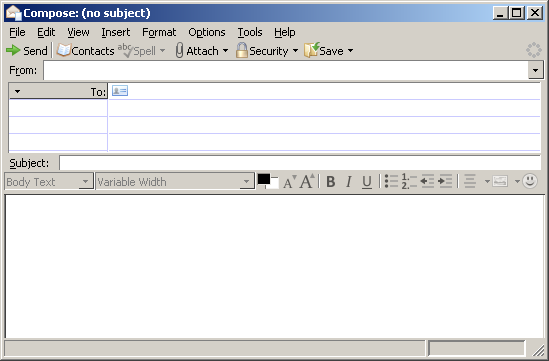
Task: Open the text alignment dropdown arrow
Action: 487,181
